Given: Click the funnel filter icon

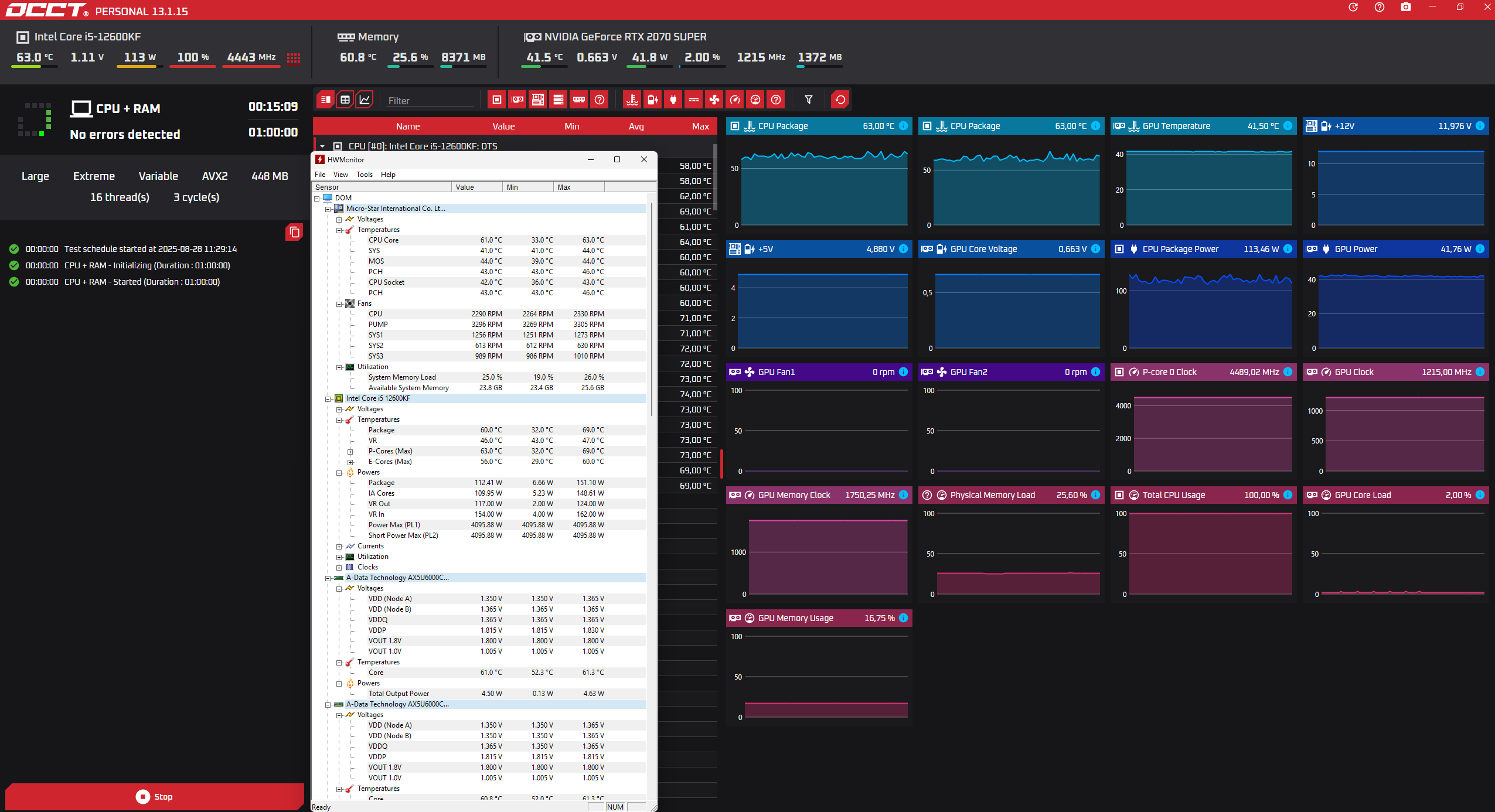Looking at the screenshot, I should click(x=808, y=100).
